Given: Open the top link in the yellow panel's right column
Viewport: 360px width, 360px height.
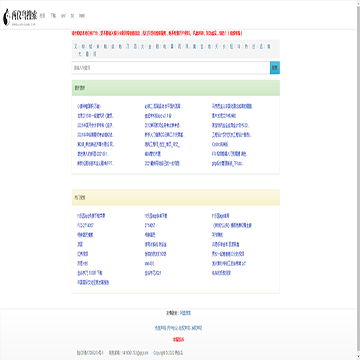Looking at the screenshot, I should (x=220, y=216).
